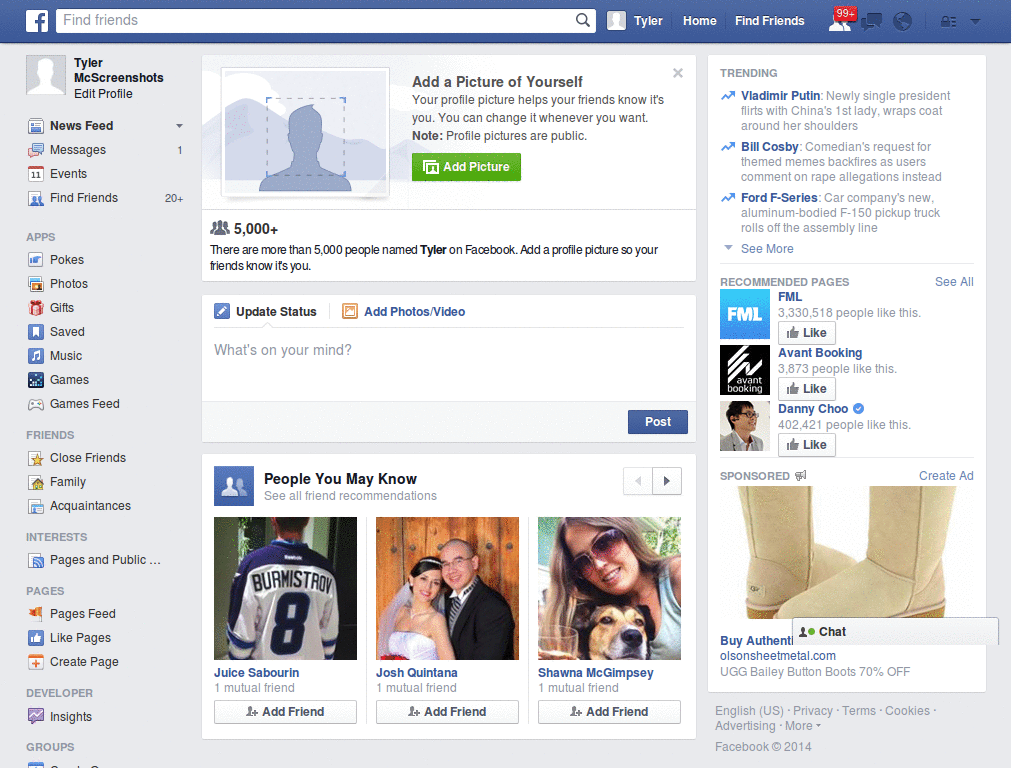1024x768 pixels.
Task: Open account menu dropdown arrow in top bar
Action: click(975, 22)
